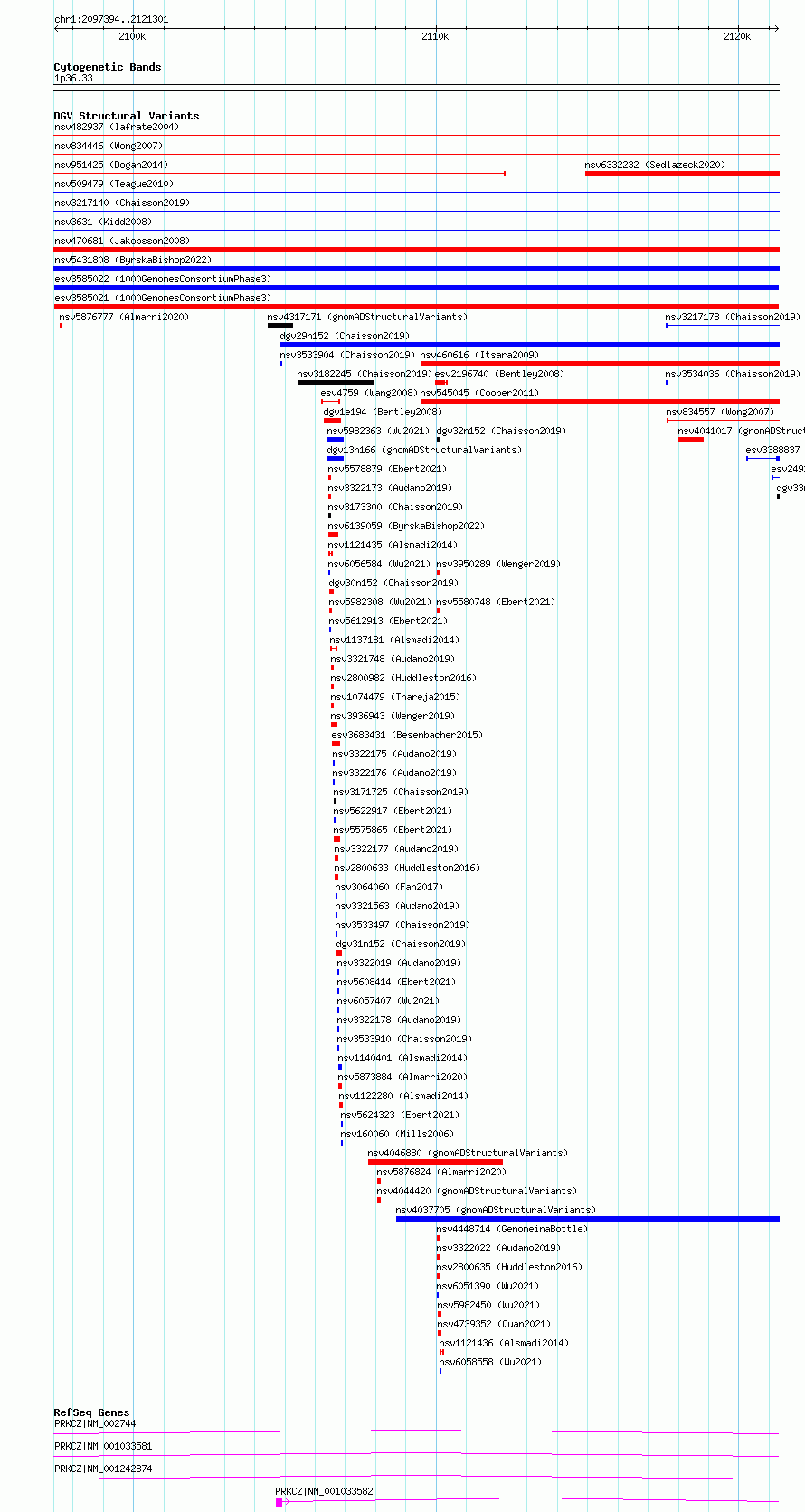Screen dimensions: 805x1512
Task: Click nsv3182245 (Chaisson2019) label
Action: [x=365, y=374]
